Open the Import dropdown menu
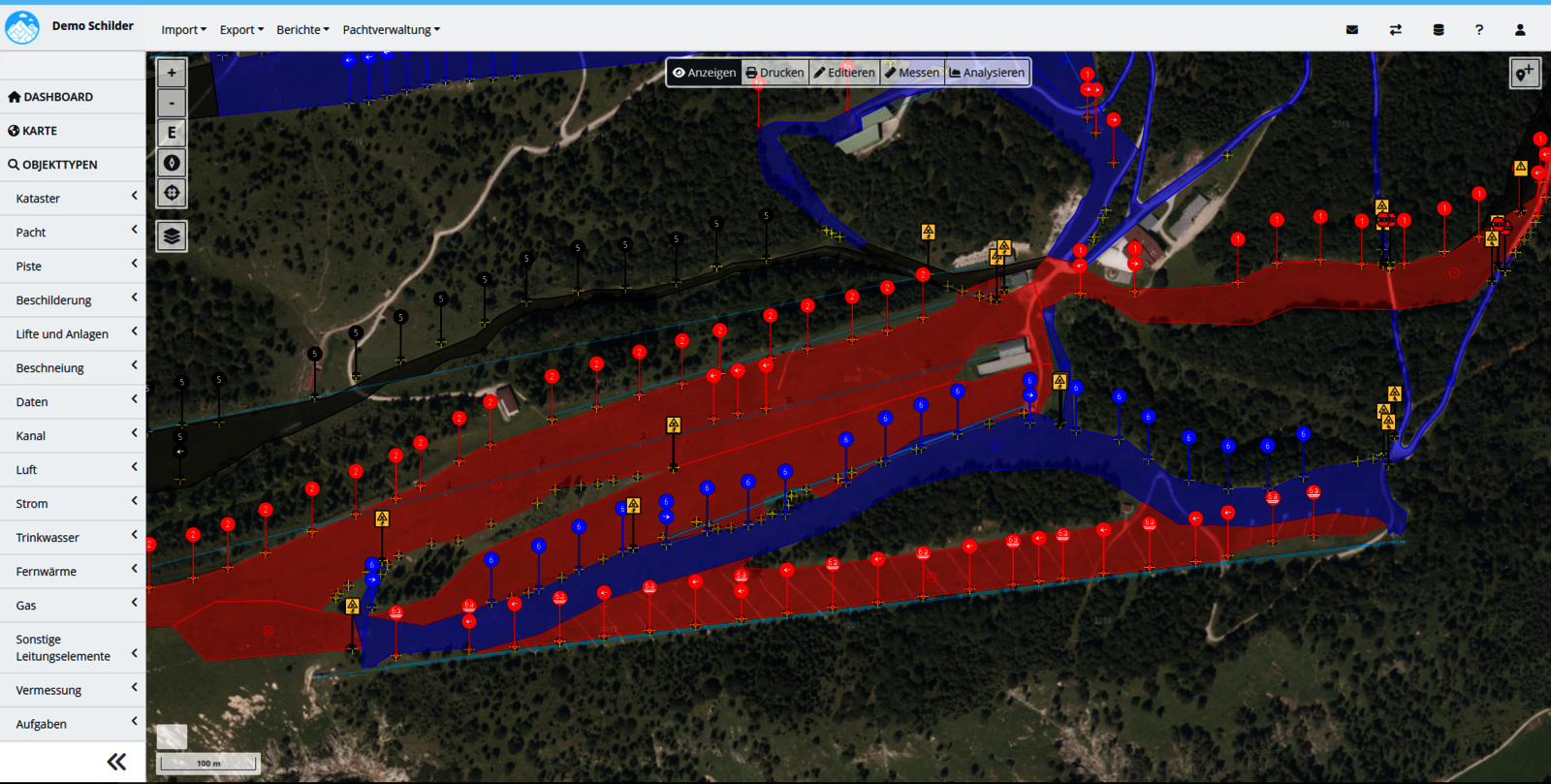Viewport: 1551px width, 784px height. pyautogui.click(x=183, y=30)
